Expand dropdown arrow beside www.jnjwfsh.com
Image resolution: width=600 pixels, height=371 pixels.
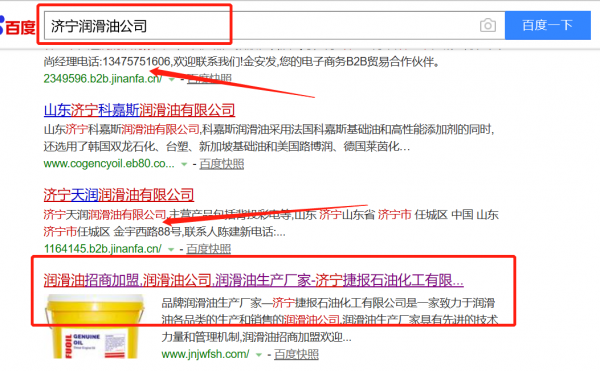(x=259, y=355)
